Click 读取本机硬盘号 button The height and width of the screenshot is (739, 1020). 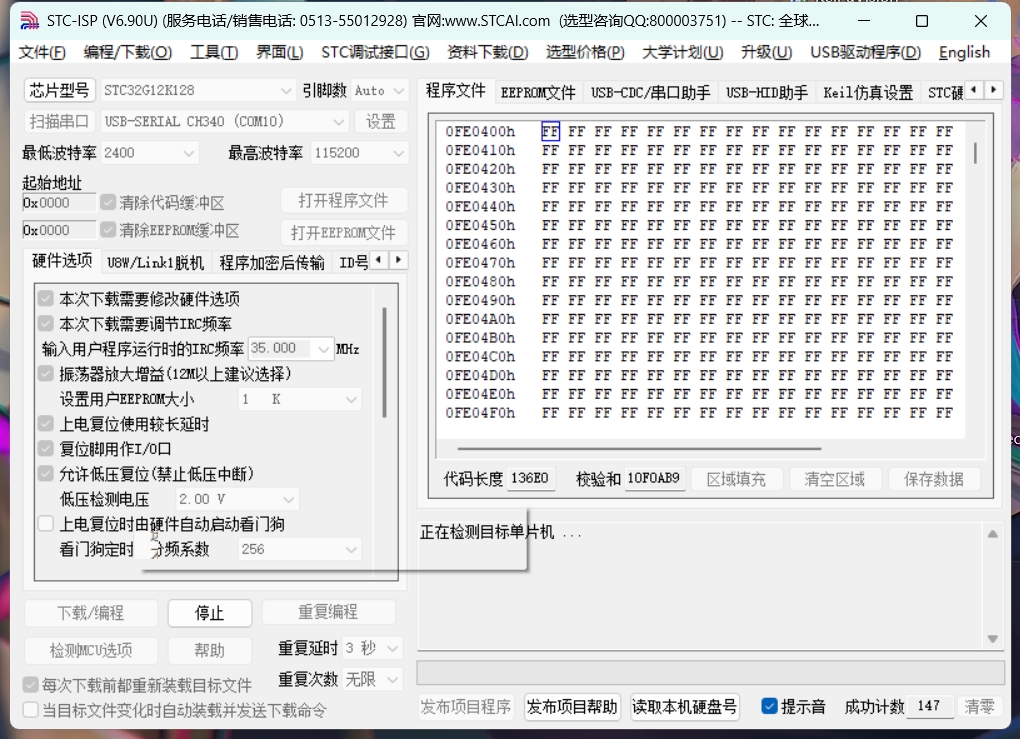(x=684, y=706)
